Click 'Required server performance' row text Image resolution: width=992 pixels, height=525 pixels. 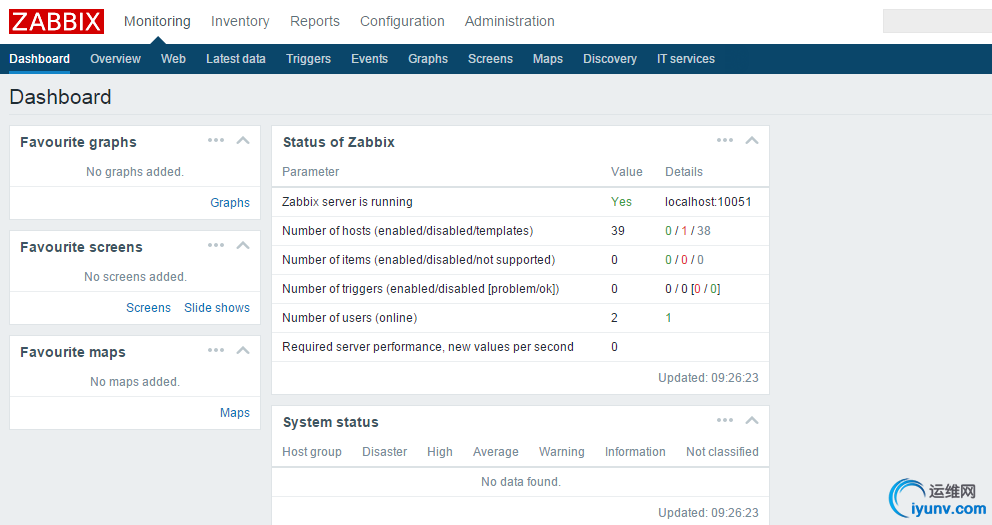point(428,347)
